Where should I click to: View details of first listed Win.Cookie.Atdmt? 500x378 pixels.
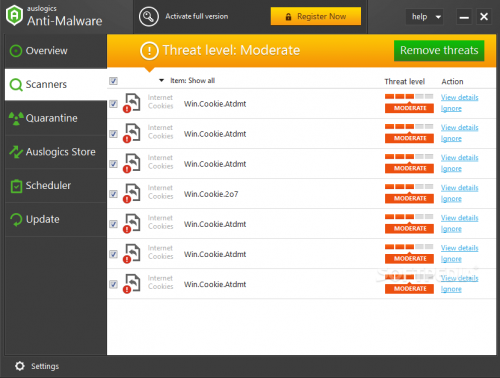click(459, 97)
